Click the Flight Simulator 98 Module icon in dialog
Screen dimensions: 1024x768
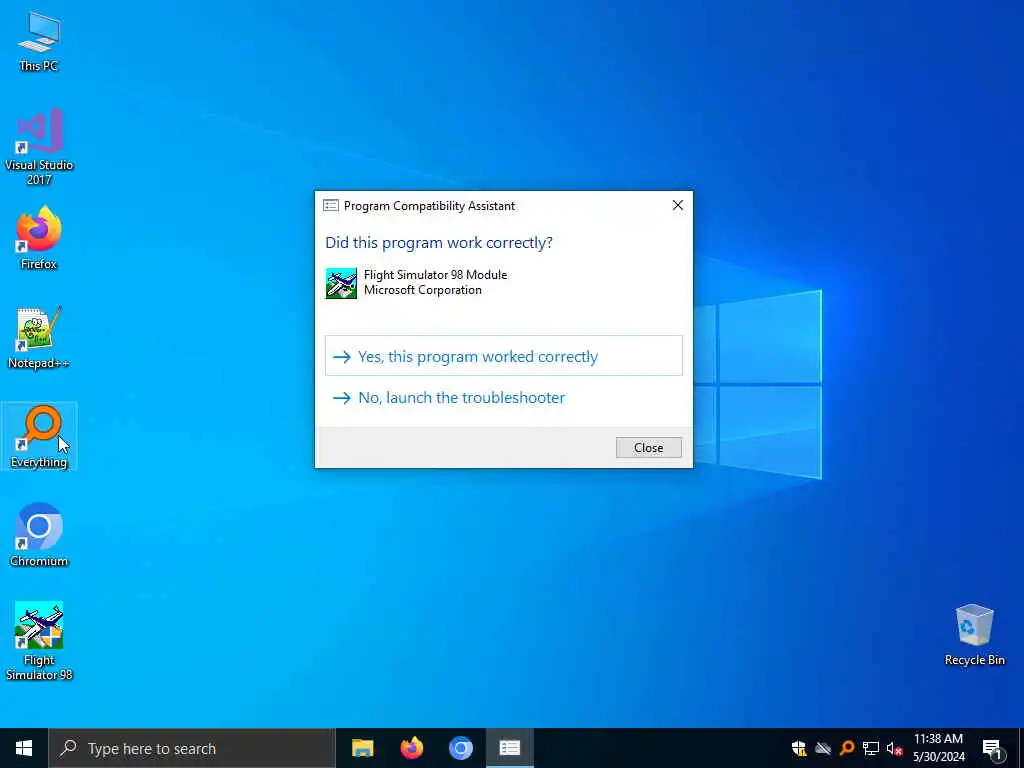(x=341, y=283)
